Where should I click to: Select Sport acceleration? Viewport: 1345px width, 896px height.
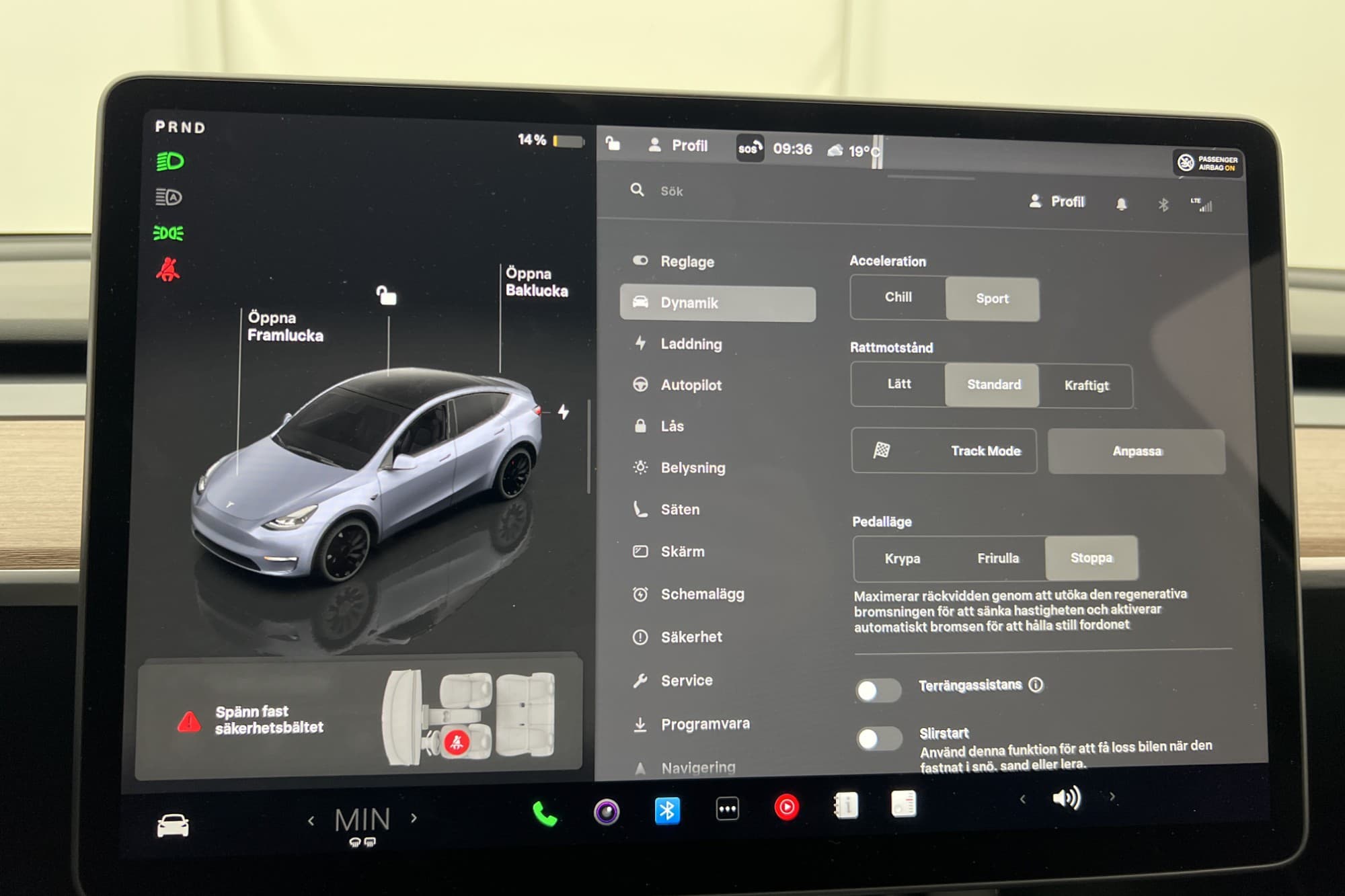tap(993, 298)
